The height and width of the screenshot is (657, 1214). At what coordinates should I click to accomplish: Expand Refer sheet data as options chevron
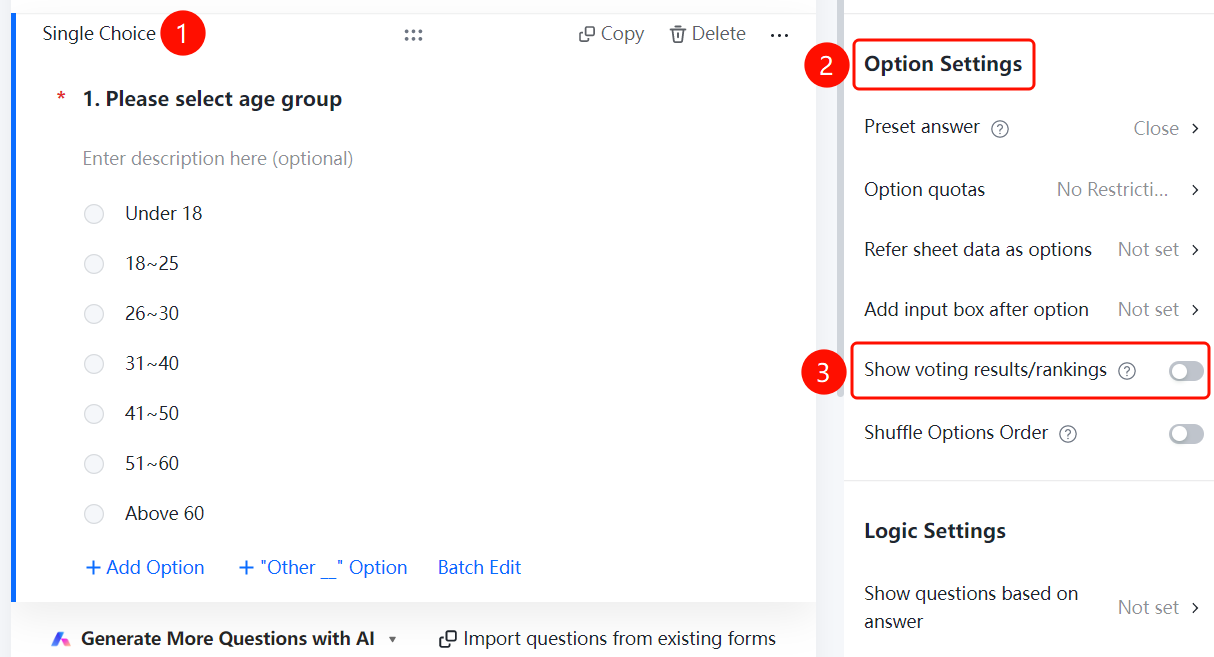[x=1195, y=250]
